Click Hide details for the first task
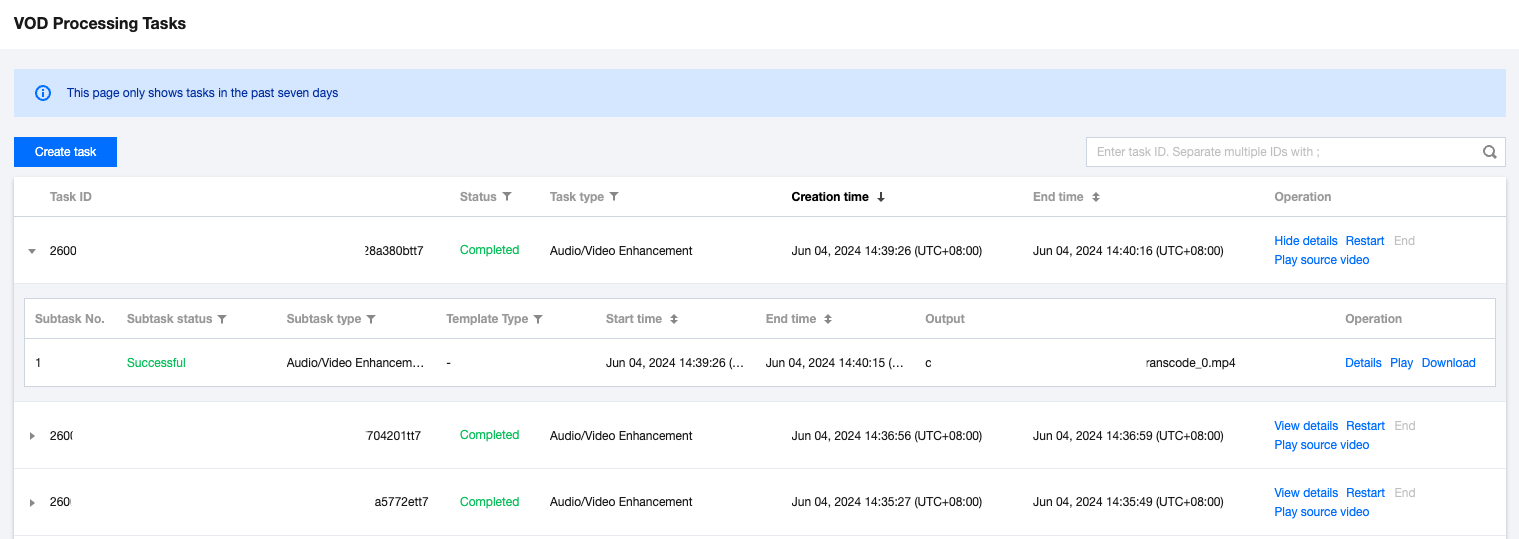Screen dimensions: 1519x539 pyautogui.click(x=1305, y=241)
